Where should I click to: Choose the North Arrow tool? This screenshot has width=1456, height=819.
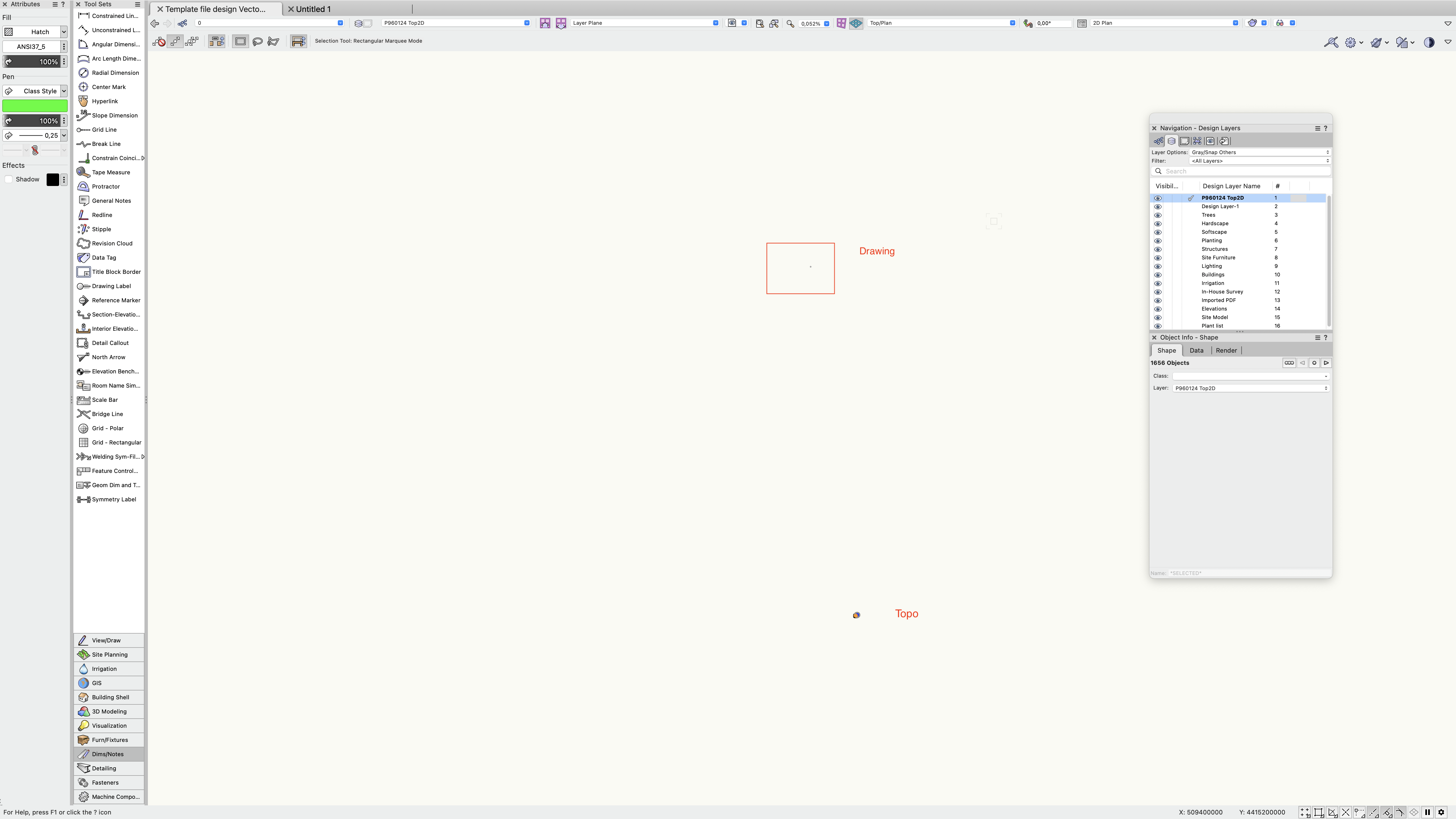[x=108, y=357]
